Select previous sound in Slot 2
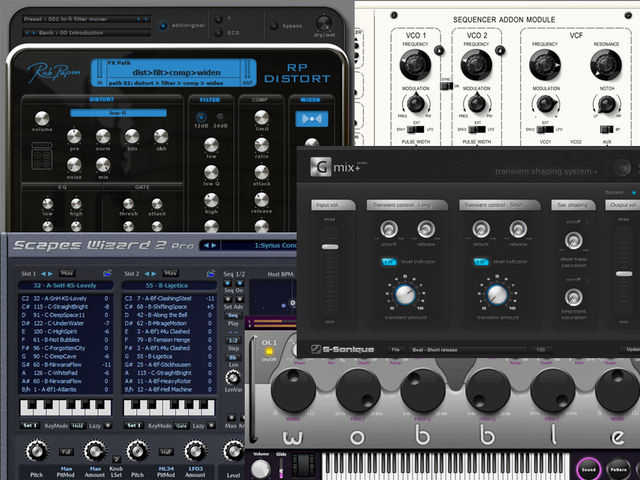 pos(147,273)
